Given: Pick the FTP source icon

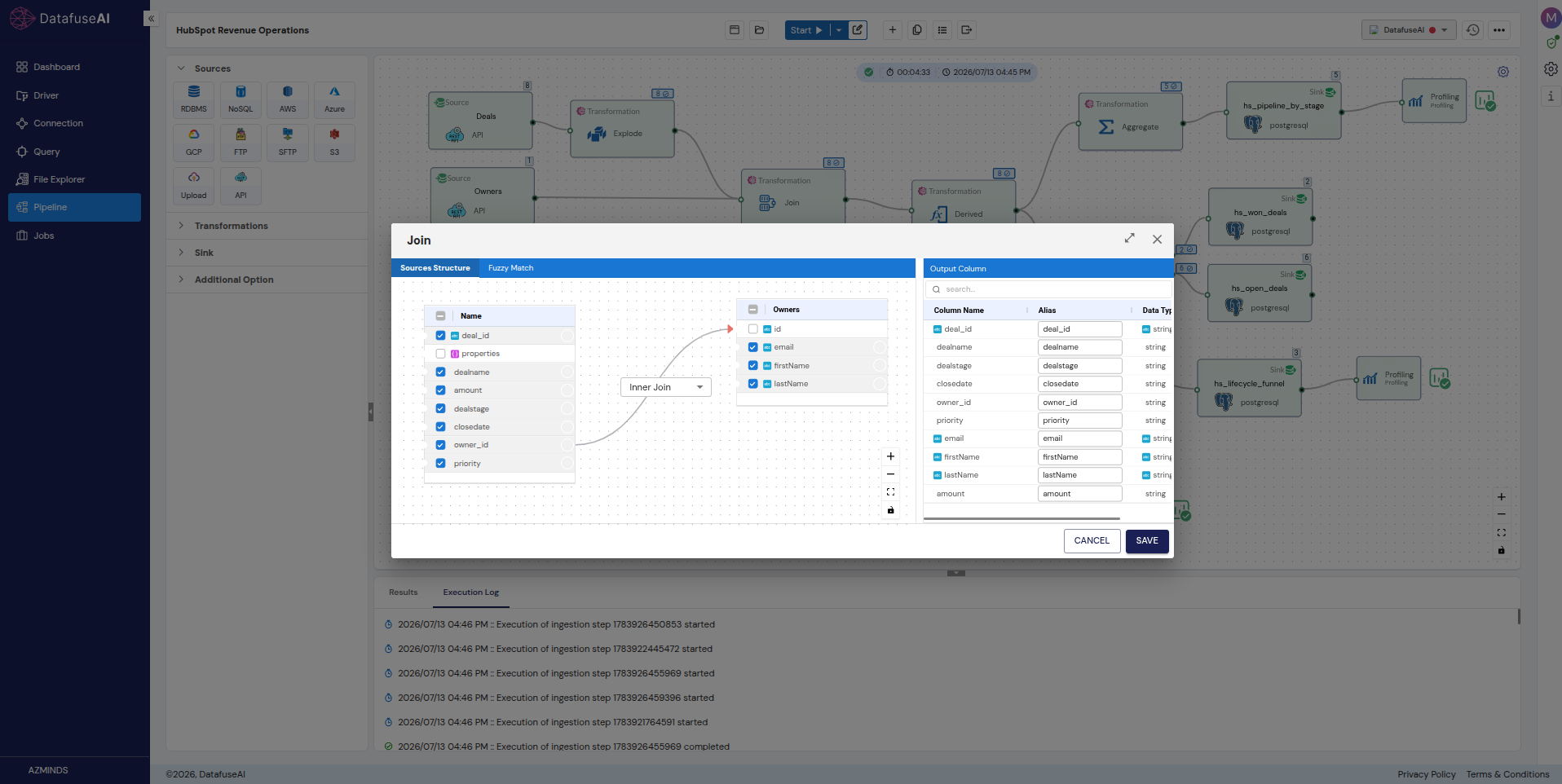Looking at the screenshot, I should pyautogui.click(x=240, y=142).
